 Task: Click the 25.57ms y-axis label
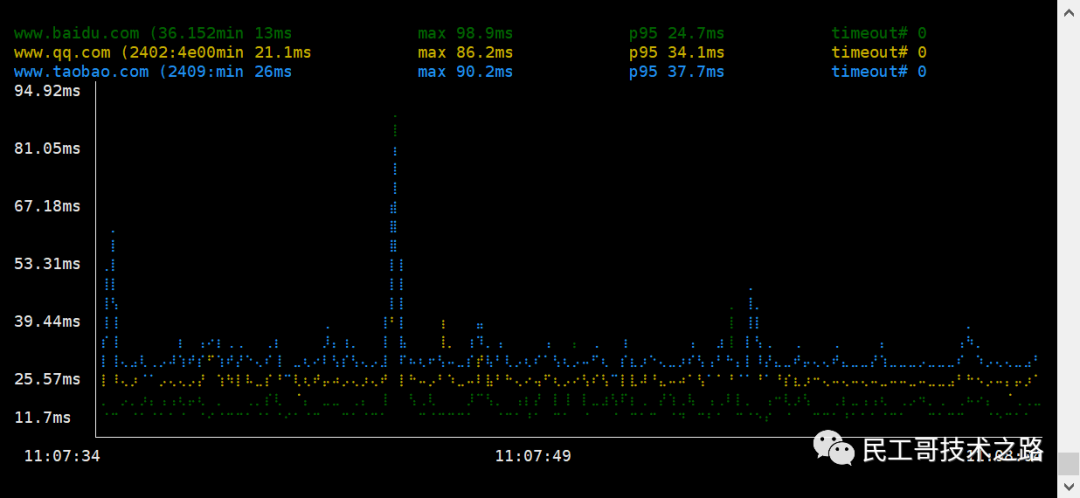coord(48,379)
